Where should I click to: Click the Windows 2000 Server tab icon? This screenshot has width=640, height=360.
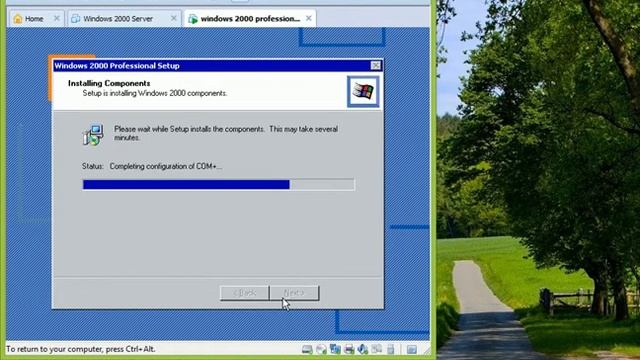[76, 18]
